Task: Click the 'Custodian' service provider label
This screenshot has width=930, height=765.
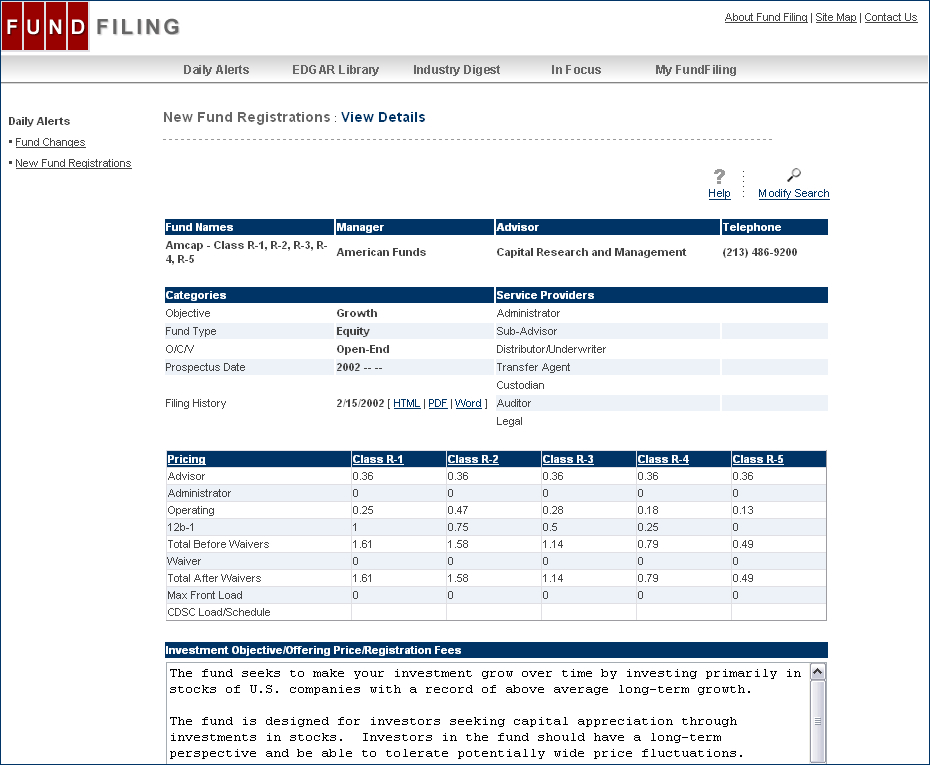Action: click(x=520, y=385)
